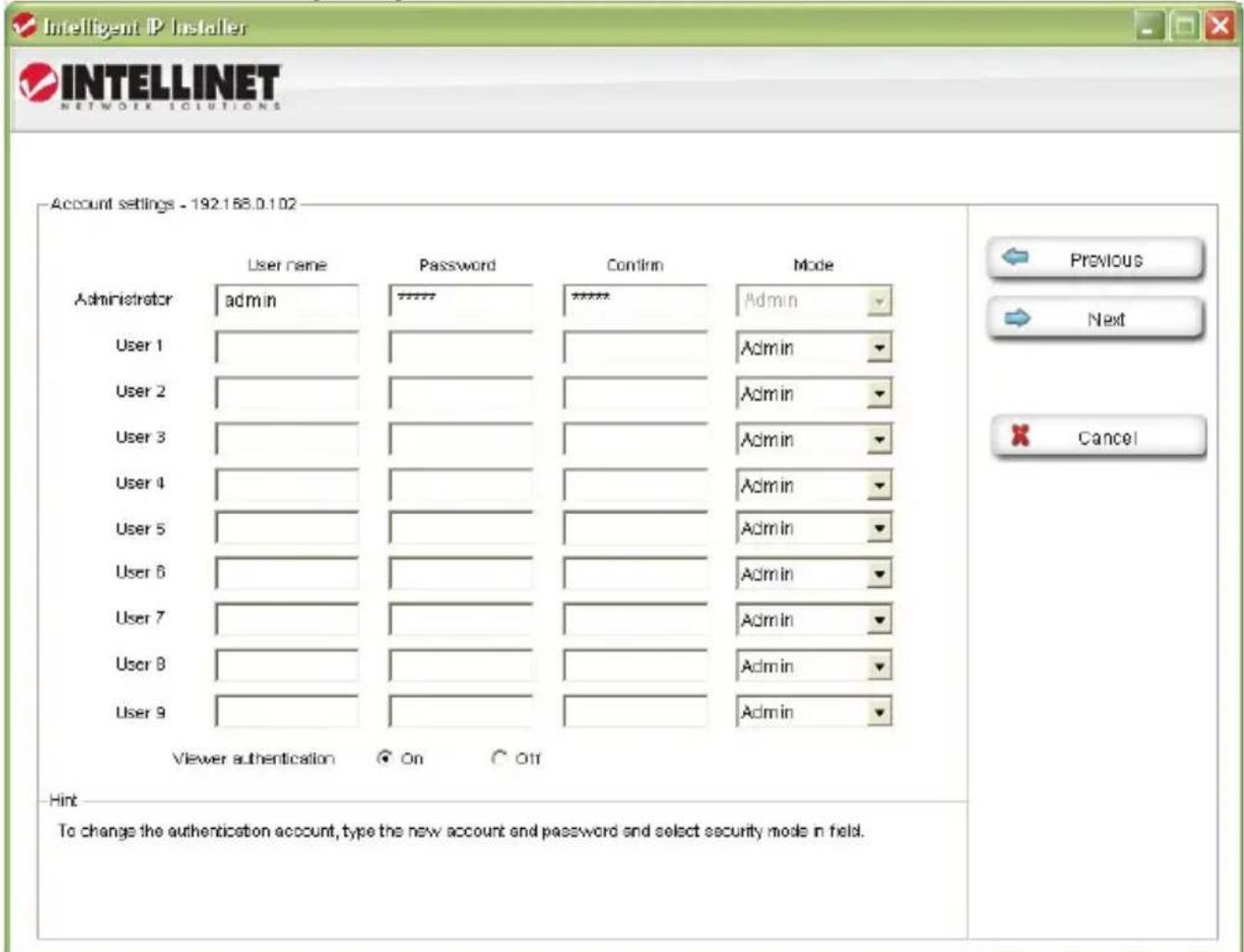
Task: Focus the User 1 Password field
Action: pos(461,347)
